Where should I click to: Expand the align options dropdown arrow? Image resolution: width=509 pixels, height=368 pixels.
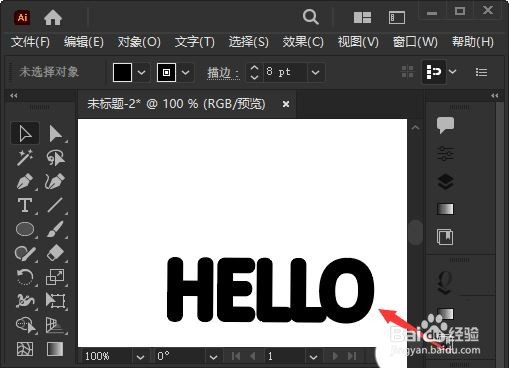click(x=453, y=72)
